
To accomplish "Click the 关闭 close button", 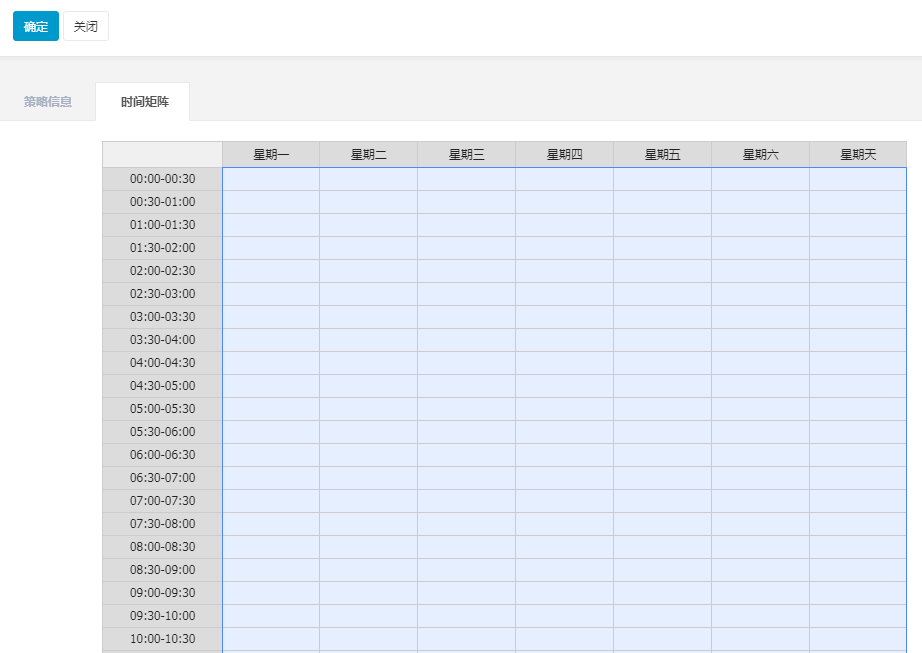I will 86,26.
